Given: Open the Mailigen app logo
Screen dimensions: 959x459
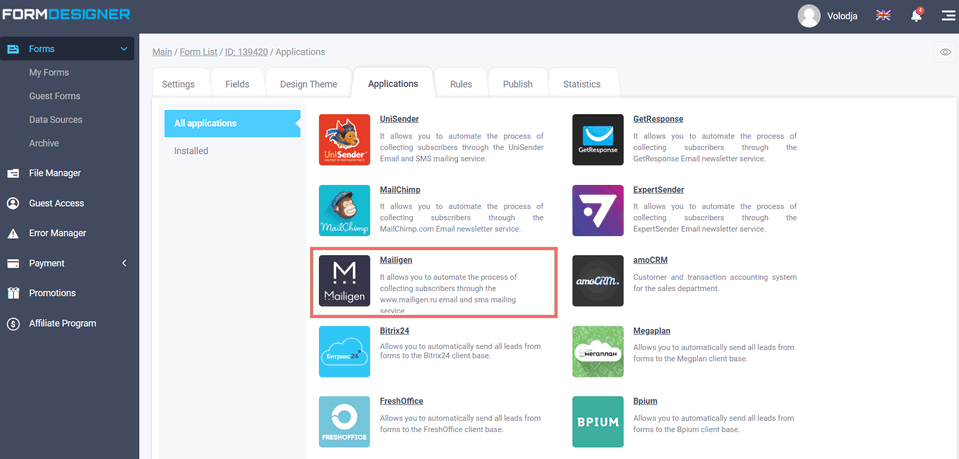Looking at the screenshot, I should pyautogui.click(x=344, y=281).
